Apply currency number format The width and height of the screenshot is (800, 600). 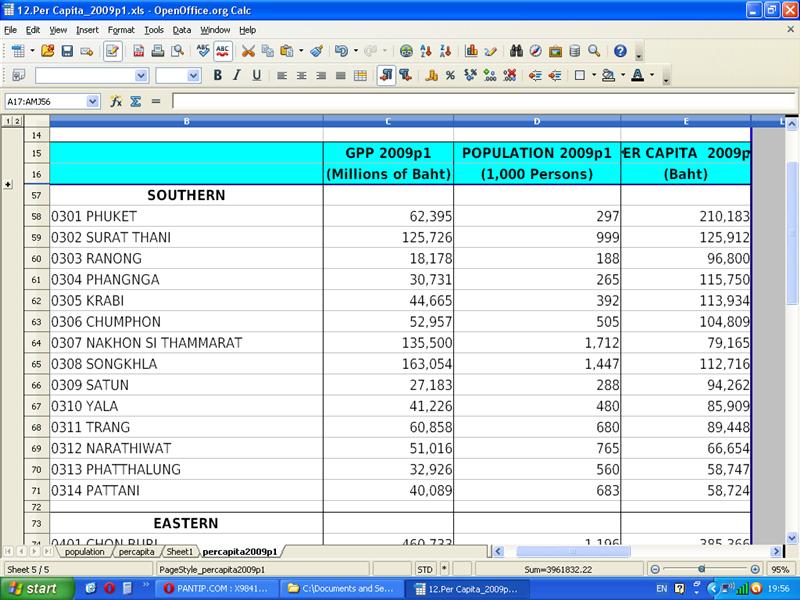(431, 76)
